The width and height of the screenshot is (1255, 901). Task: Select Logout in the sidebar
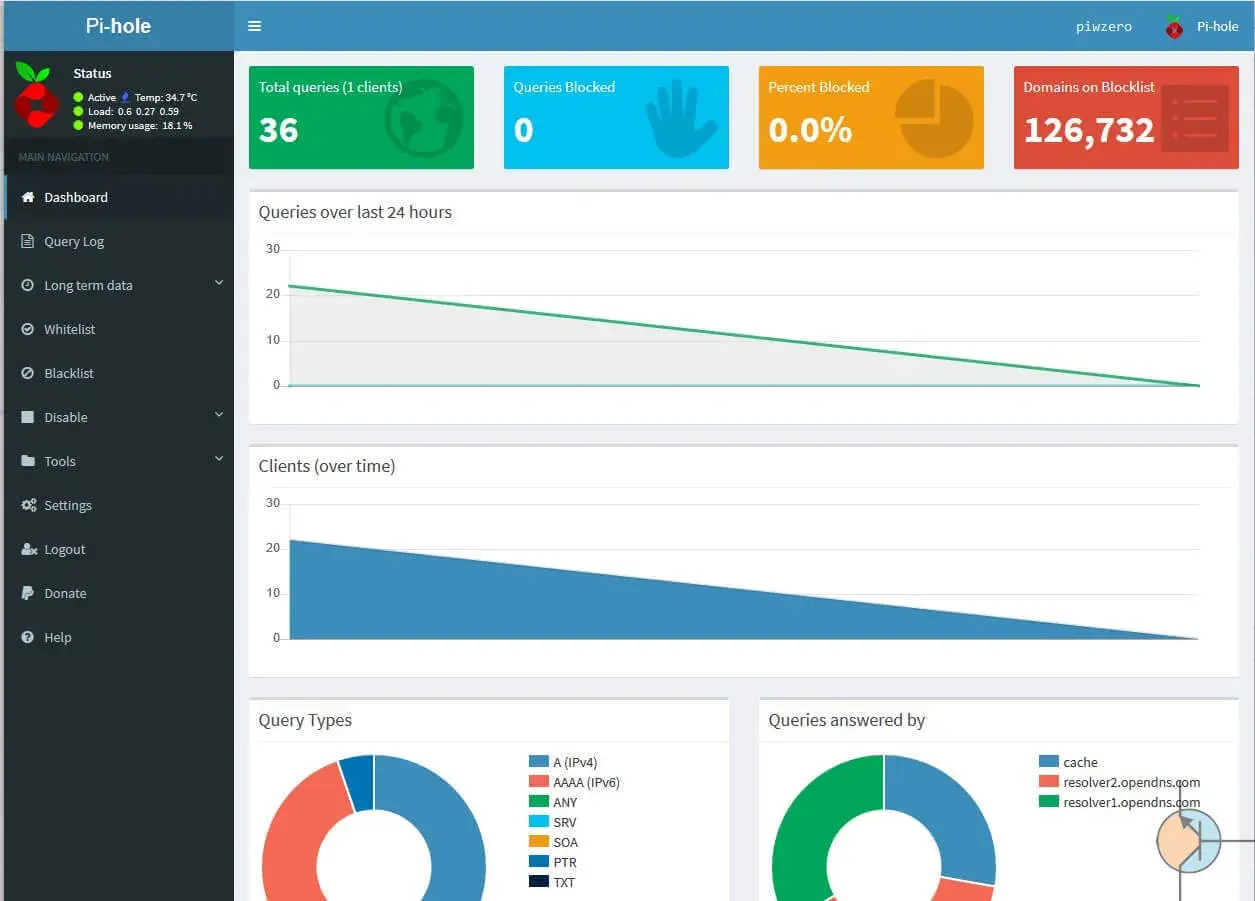point(119,549)
